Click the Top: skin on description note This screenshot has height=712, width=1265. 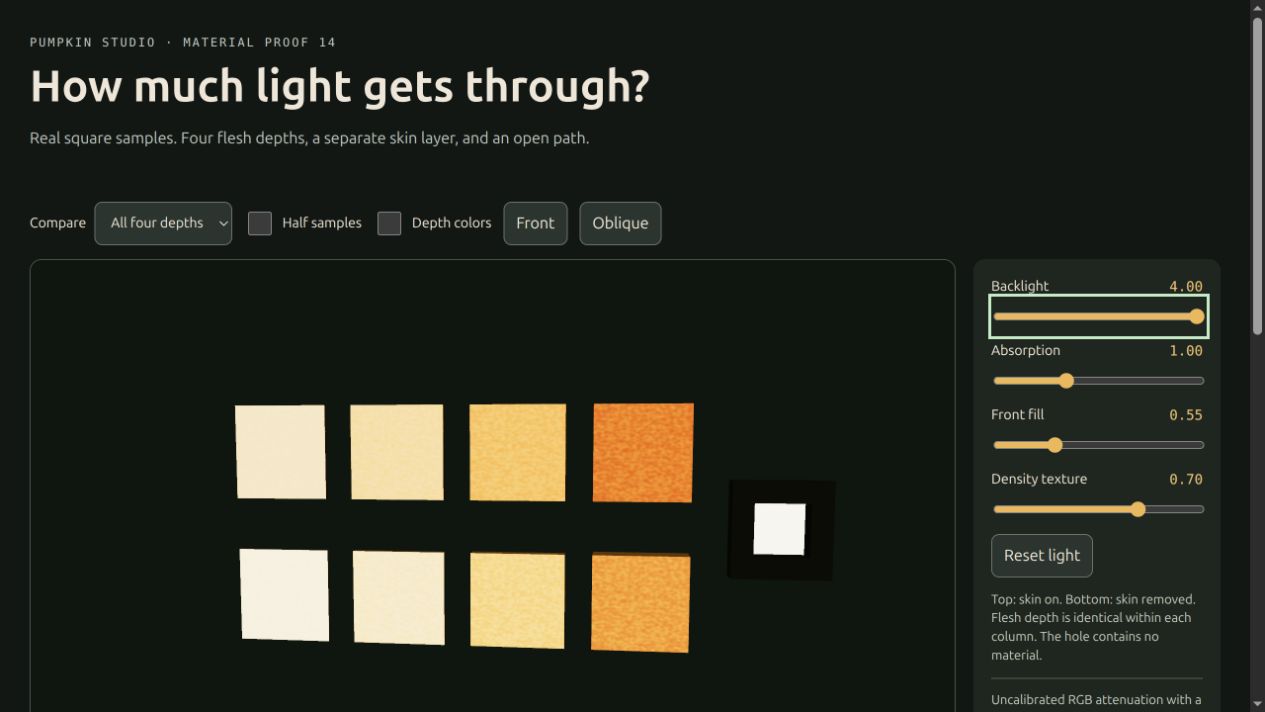(1094, 627)
